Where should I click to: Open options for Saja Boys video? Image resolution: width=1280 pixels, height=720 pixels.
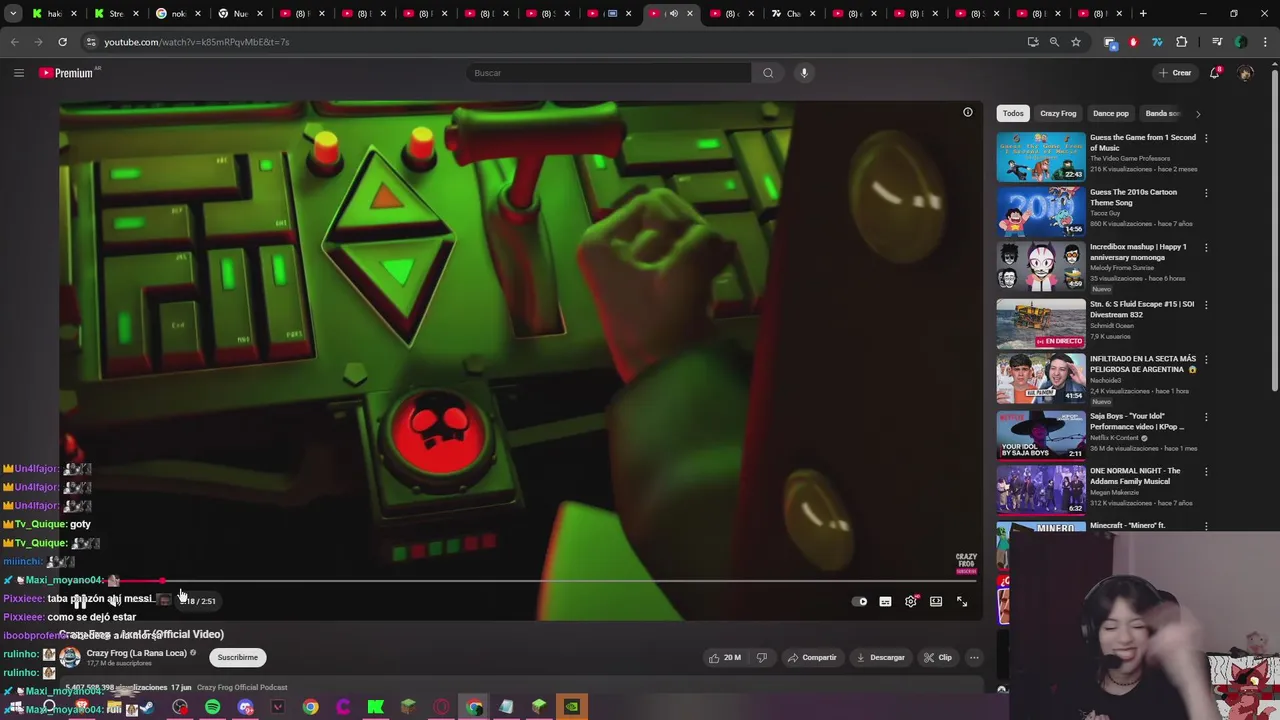coord(1206,417)
